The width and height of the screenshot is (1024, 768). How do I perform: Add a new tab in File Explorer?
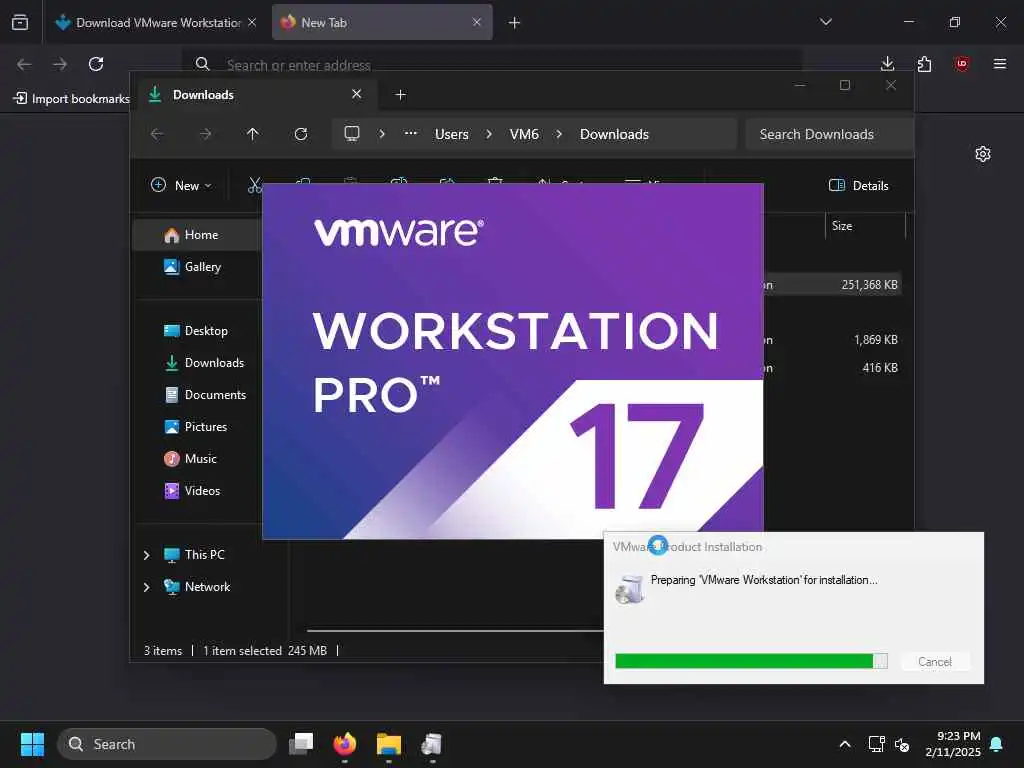[x=401, y=95]
